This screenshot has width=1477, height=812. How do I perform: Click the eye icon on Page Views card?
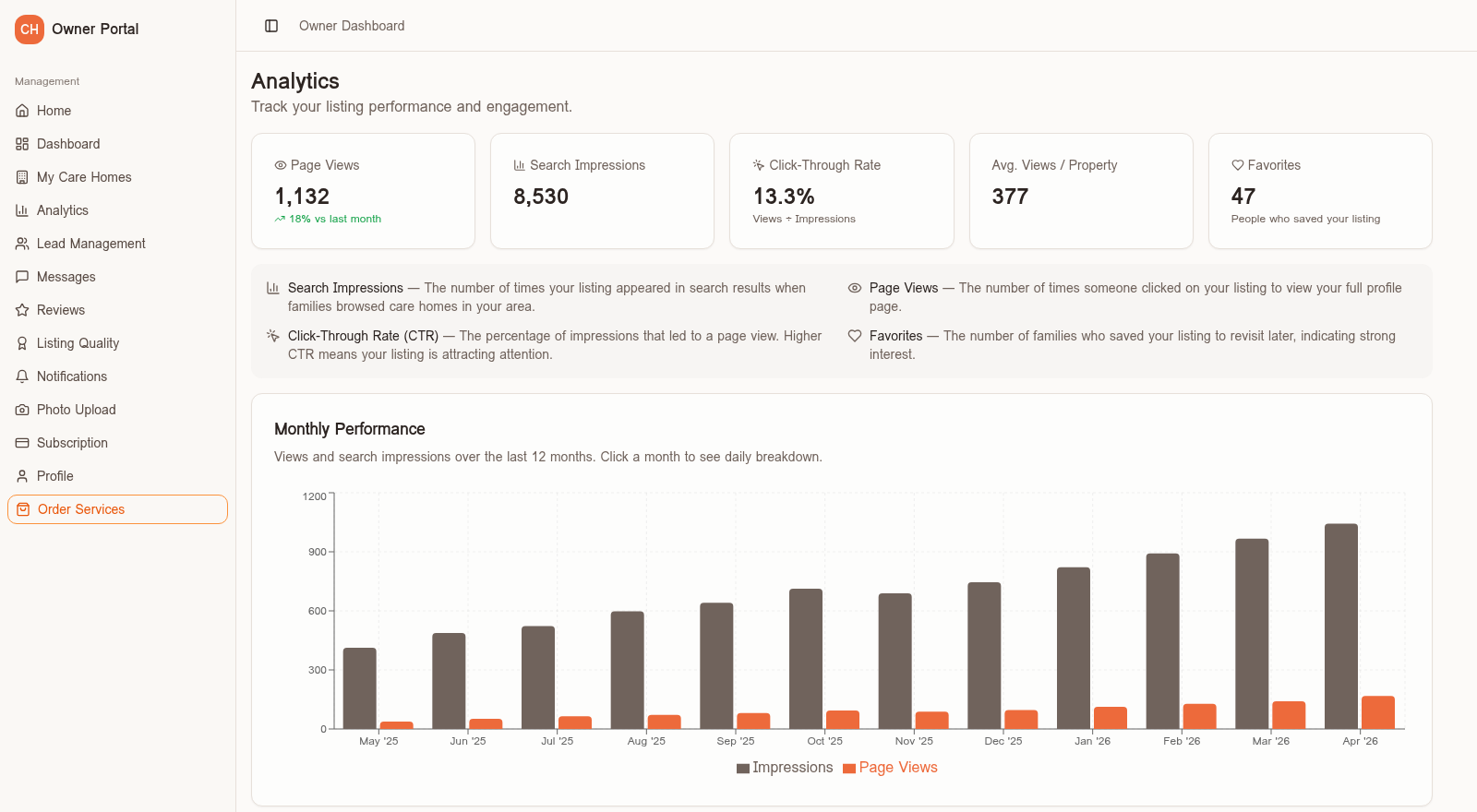pyautogui.click(x=281, y=166)
